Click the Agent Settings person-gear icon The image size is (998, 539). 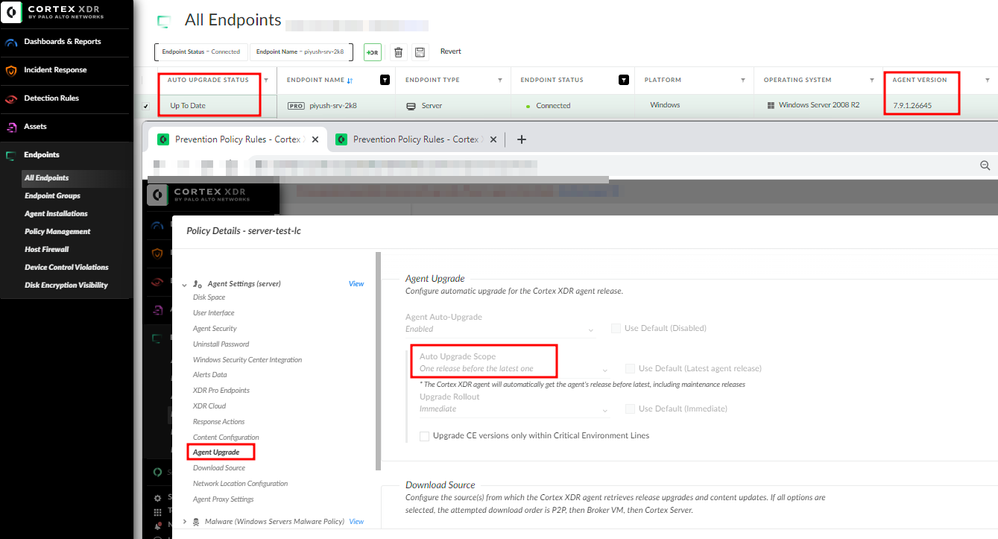197,284
